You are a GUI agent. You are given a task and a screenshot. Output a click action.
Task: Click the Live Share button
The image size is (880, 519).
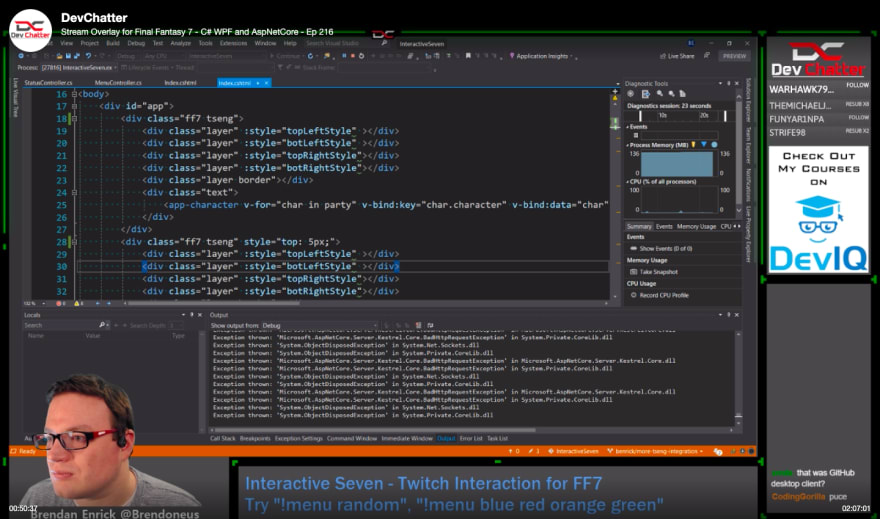[x=677, y=56]
